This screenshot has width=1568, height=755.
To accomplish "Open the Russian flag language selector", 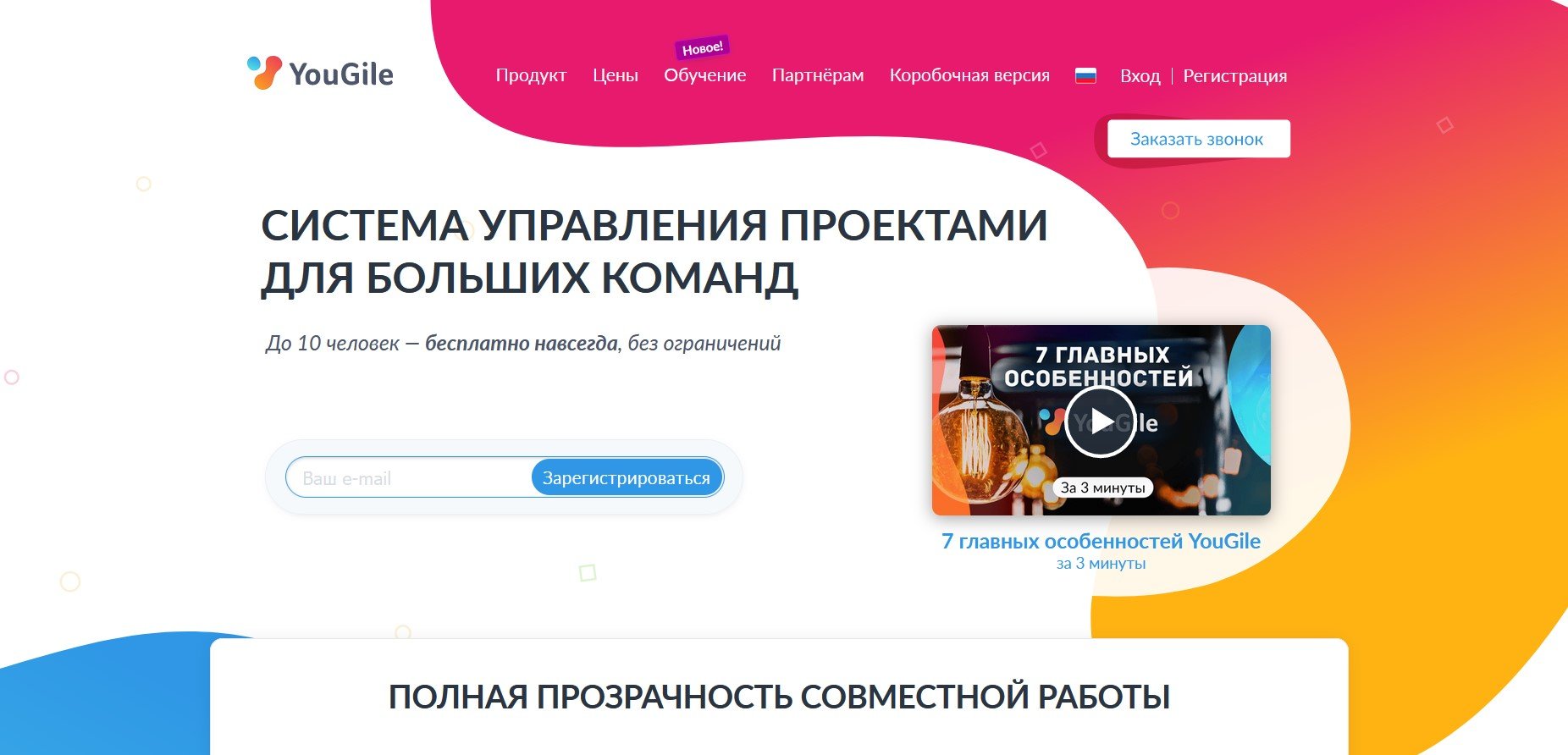I will click(x=1085, y=76).
